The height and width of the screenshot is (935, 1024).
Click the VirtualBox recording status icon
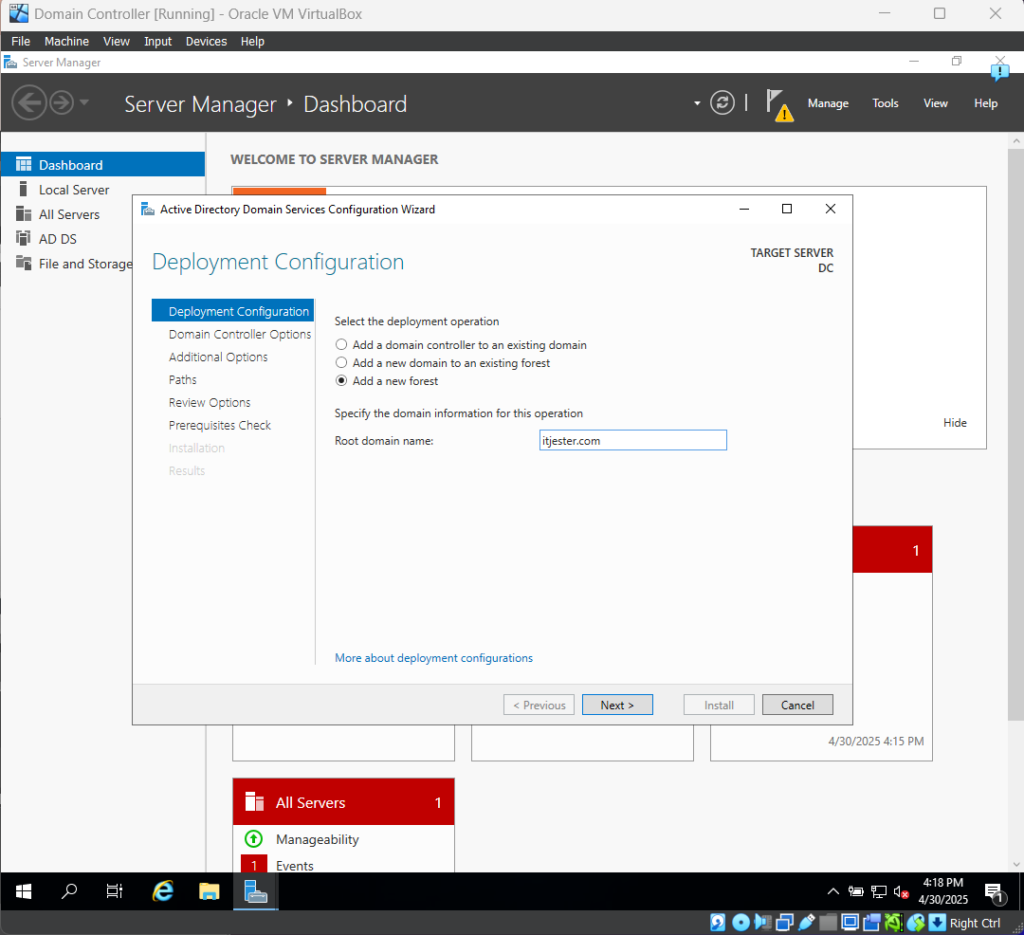tap(872, 922)
